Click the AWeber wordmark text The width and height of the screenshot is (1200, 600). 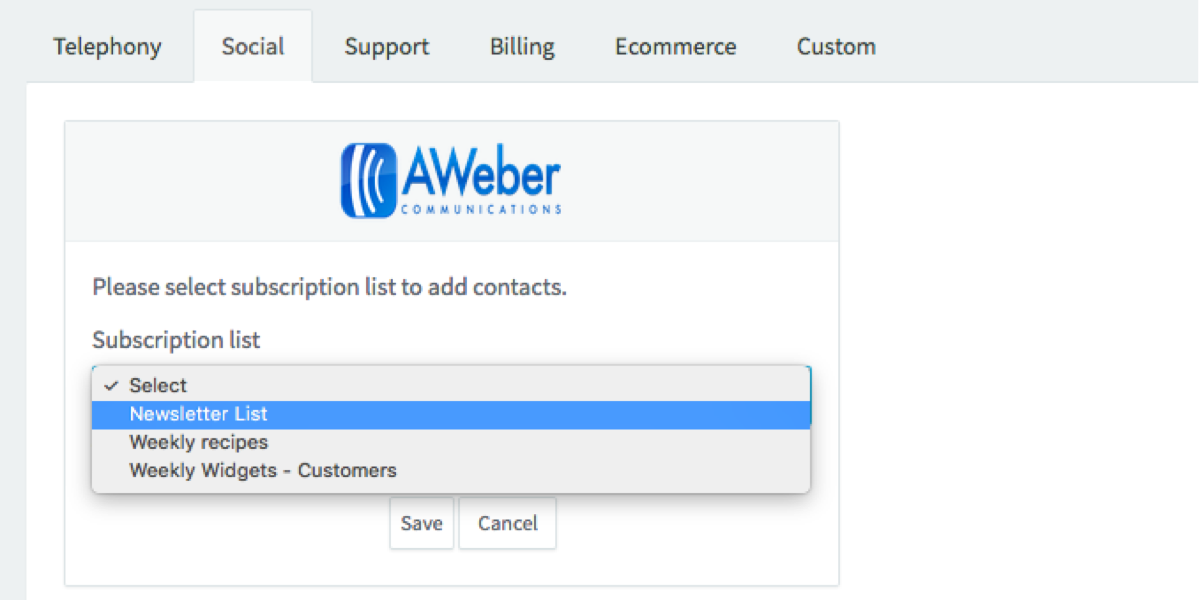click(x=482, y=173)
